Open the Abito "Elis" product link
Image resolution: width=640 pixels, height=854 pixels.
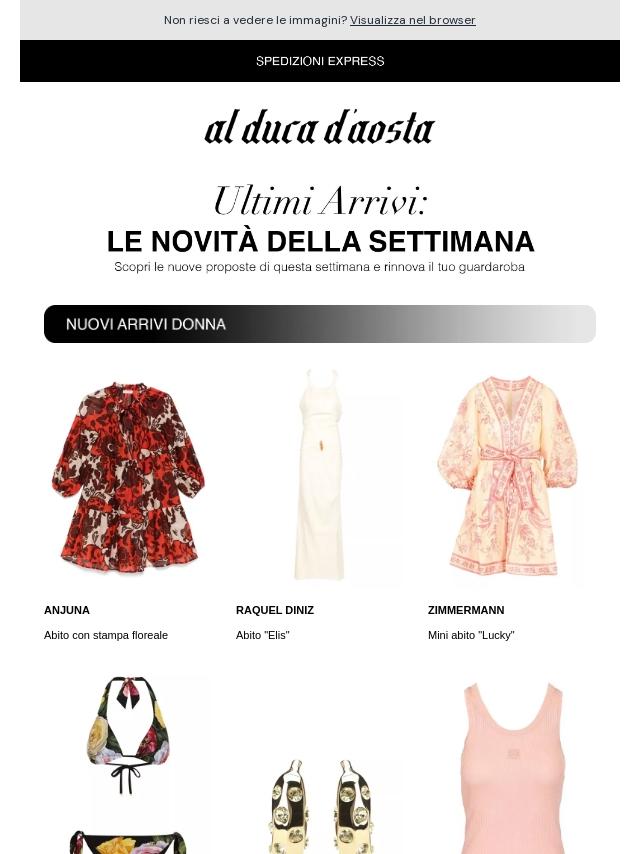click(263, 635)
